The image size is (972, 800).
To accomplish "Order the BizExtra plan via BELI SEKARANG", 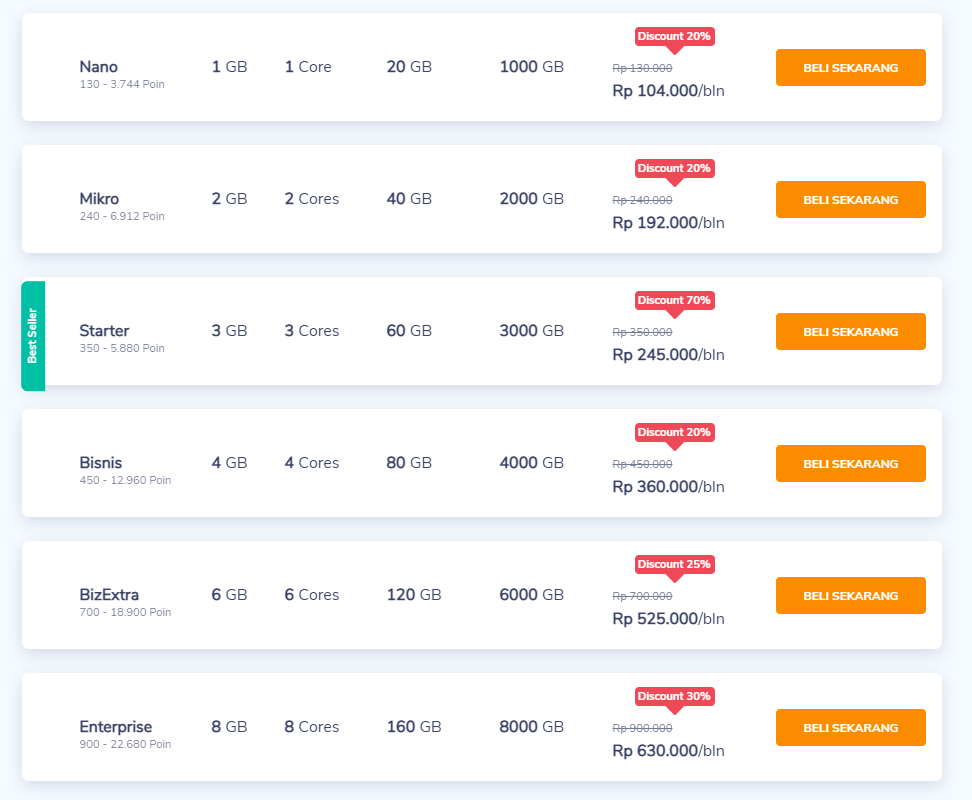I will pyautogui.click(x=850, y=596).
